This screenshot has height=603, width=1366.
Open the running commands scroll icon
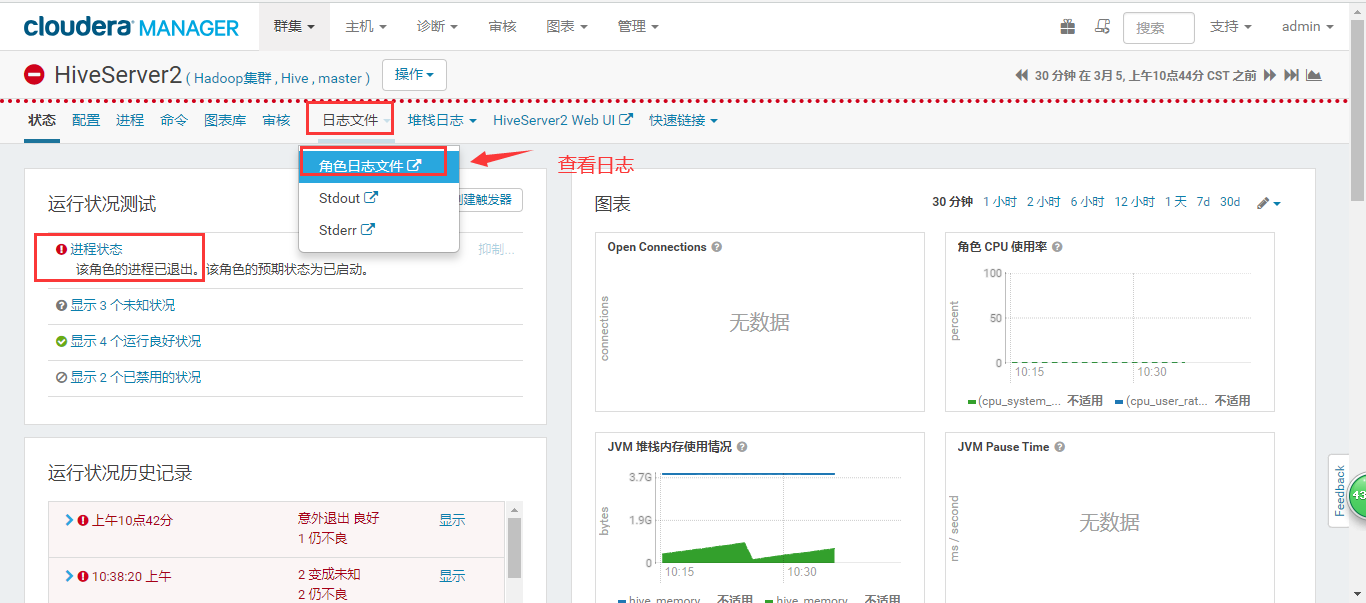pyautogui.click(x=1102, y=27)
